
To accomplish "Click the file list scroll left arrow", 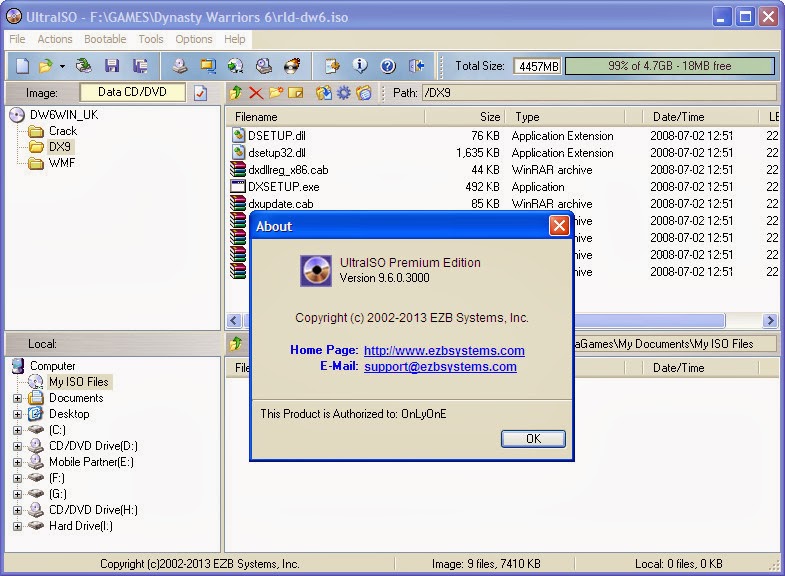I will [x=234, y=320].
